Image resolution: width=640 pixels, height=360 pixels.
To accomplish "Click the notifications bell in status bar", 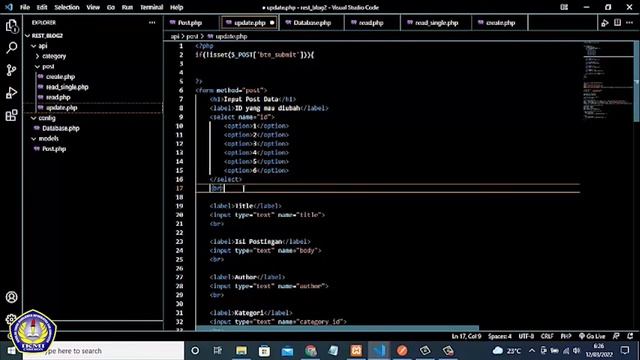I will click(631, 336).
